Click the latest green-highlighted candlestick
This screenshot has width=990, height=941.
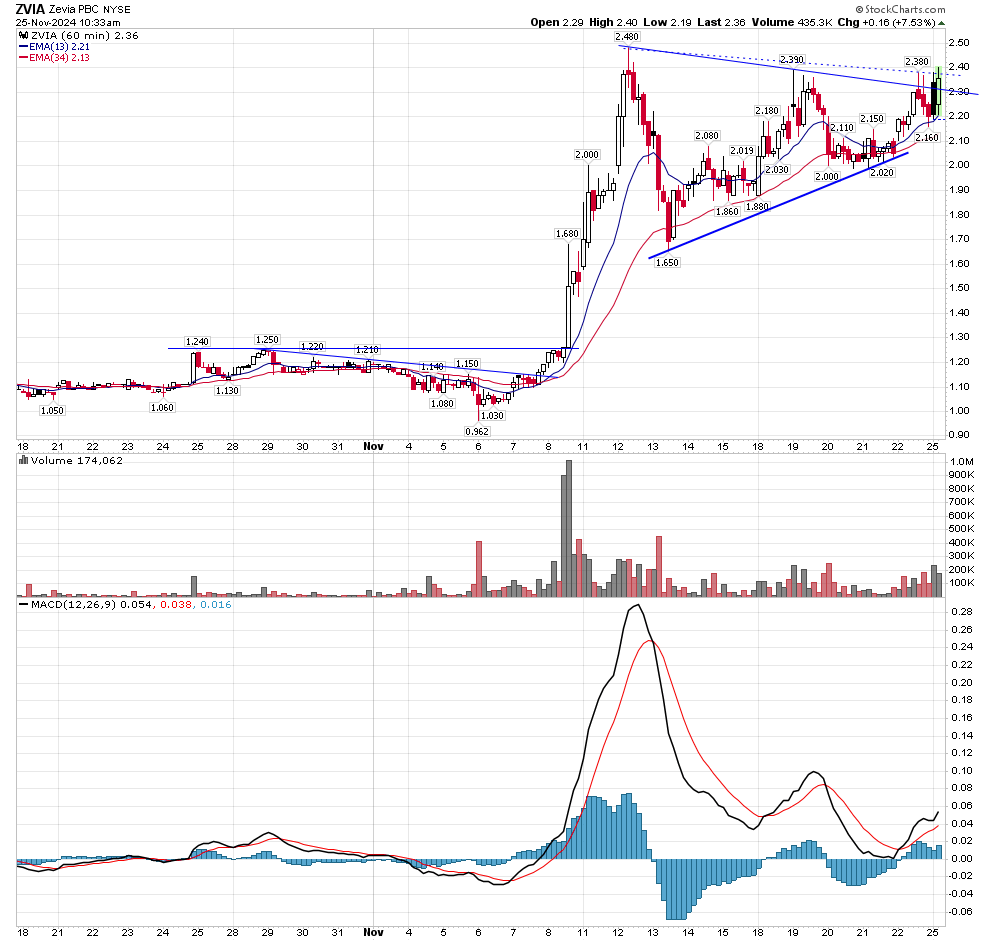[938, 85]
